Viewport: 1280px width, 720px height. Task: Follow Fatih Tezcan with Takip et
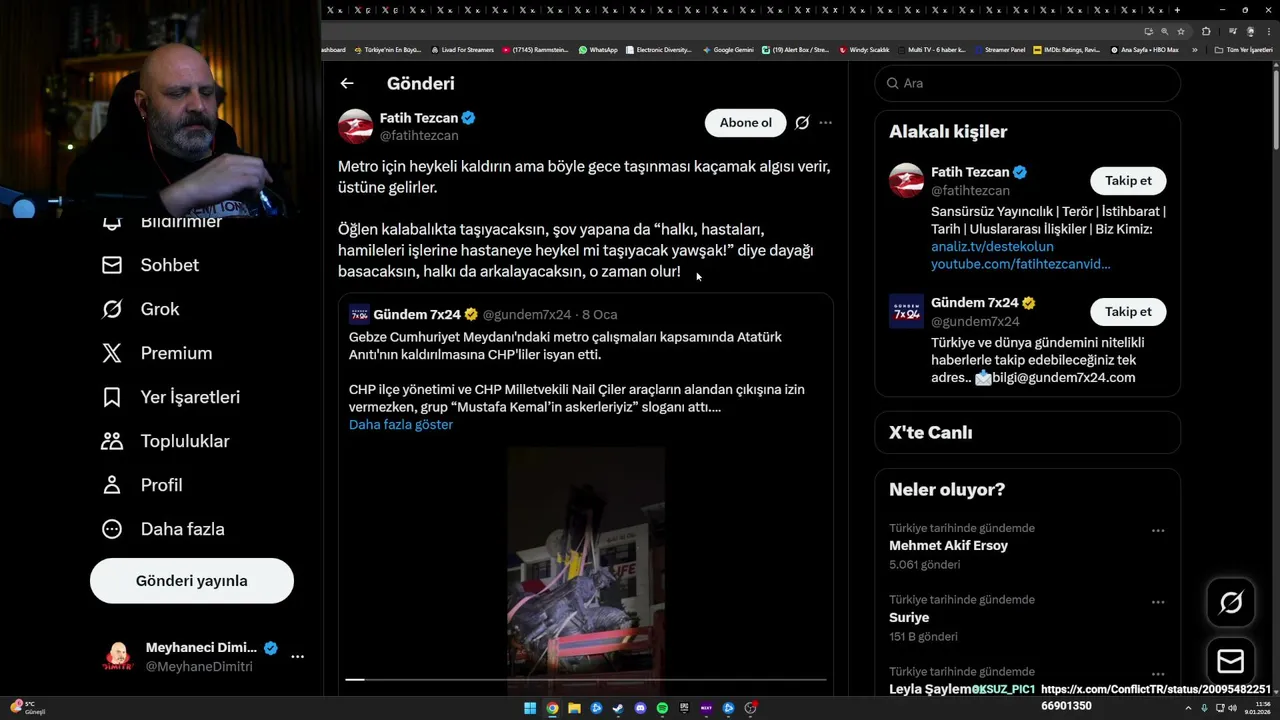click(1128, 181)
